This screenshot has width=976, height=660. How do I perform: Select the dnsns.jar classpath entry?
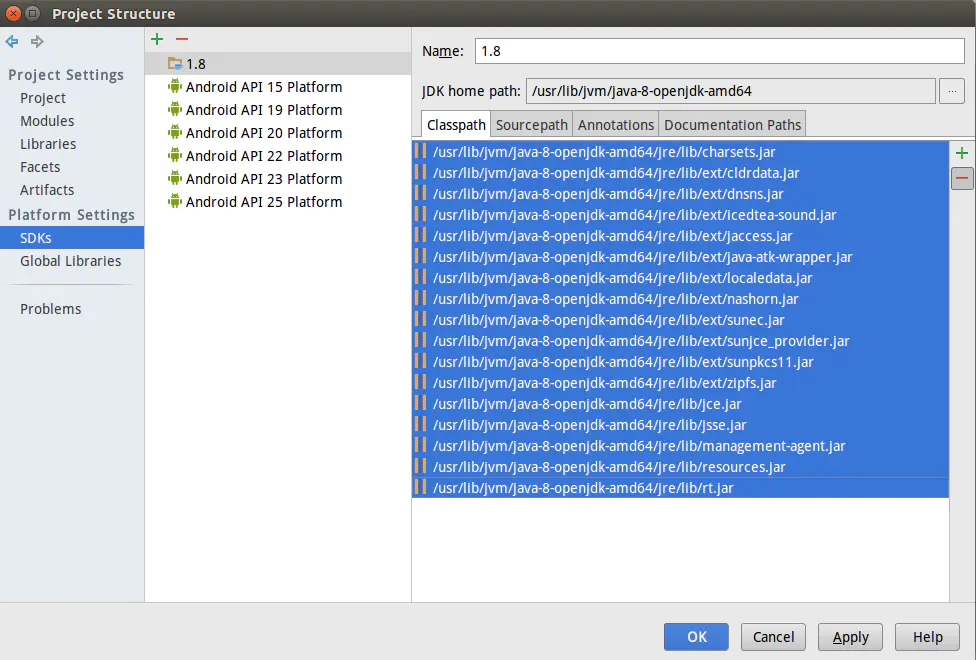coord(680,194)
